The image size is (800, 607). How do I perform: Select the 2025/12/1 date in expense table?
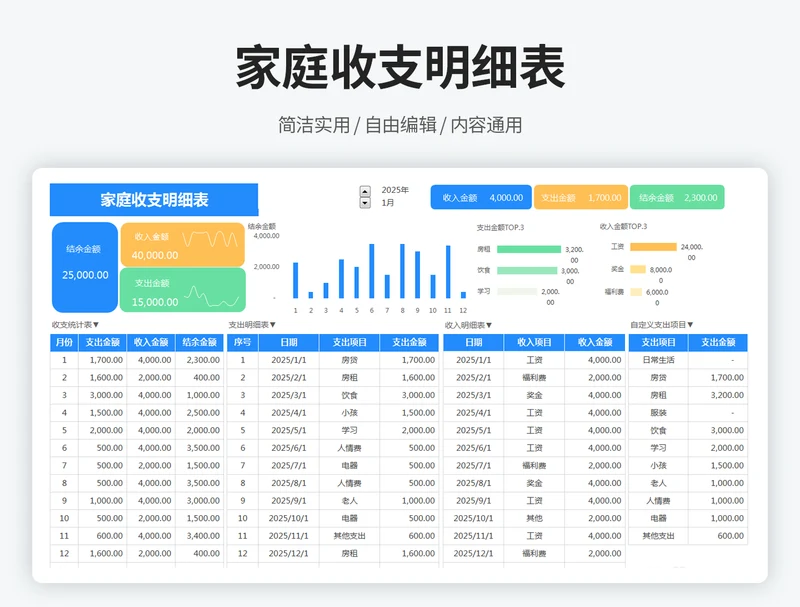289,553
